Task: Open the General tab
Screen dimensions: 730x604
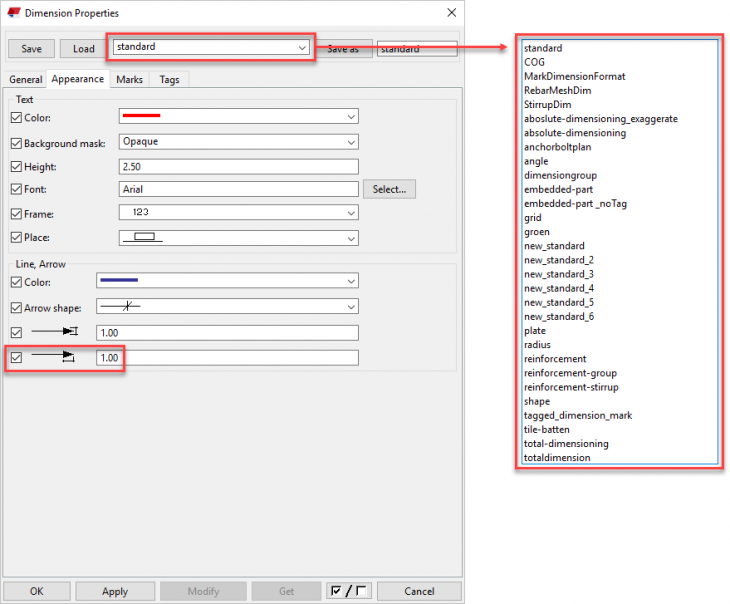Action: [x=26, y=79]
